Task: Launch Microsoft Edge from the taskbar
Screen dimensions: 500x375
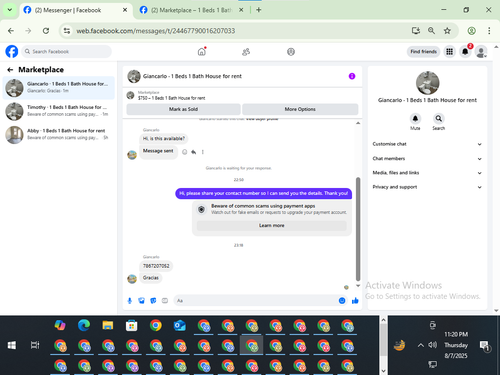Action: [84, 325]
